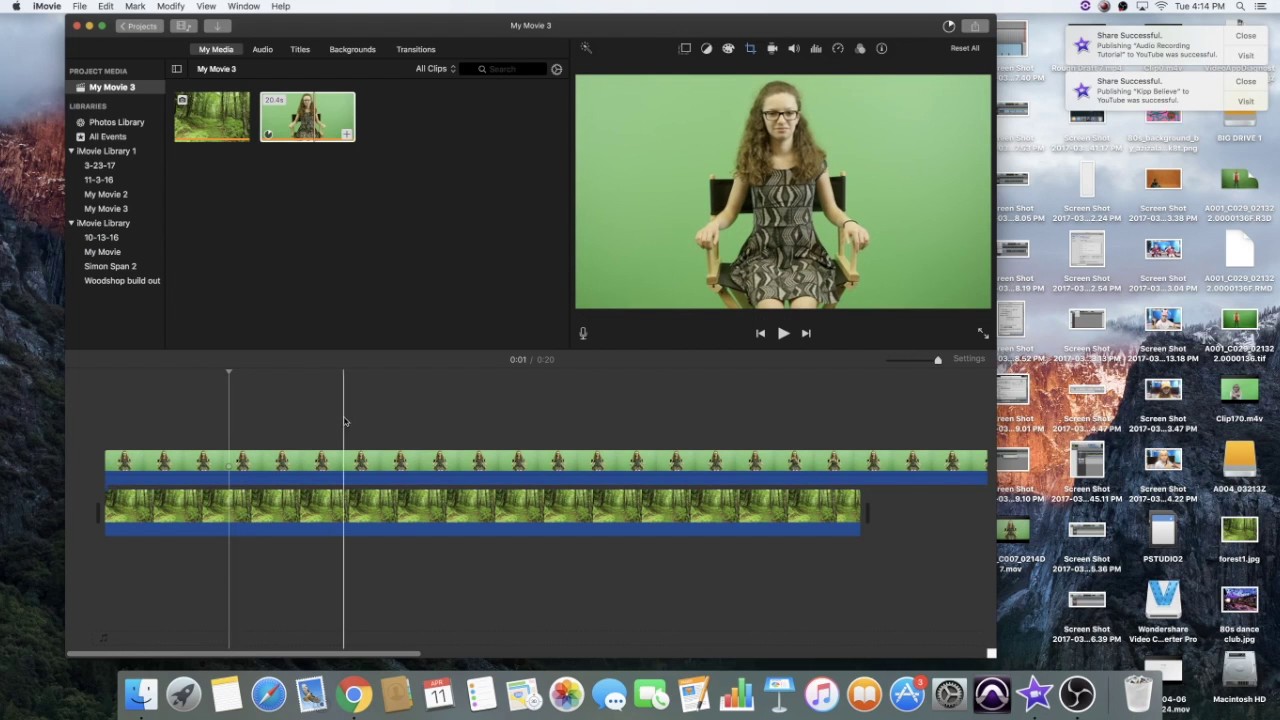Skip to previous clip button
The image size is (1280, 720).
coord(760,333)
